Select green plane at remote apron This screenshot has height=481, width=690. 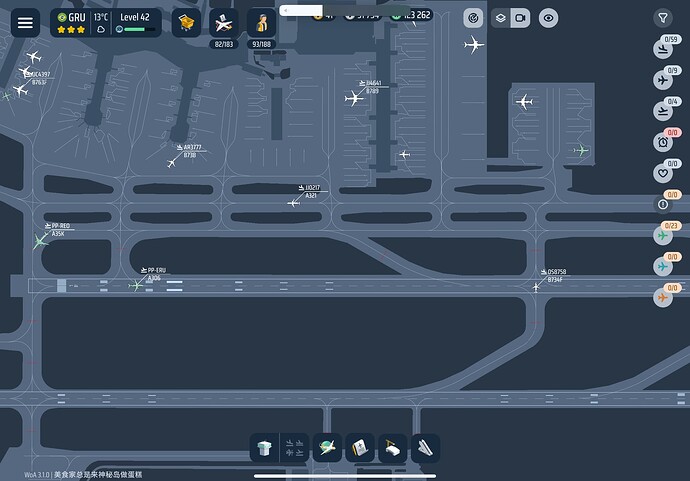point(581,151)
